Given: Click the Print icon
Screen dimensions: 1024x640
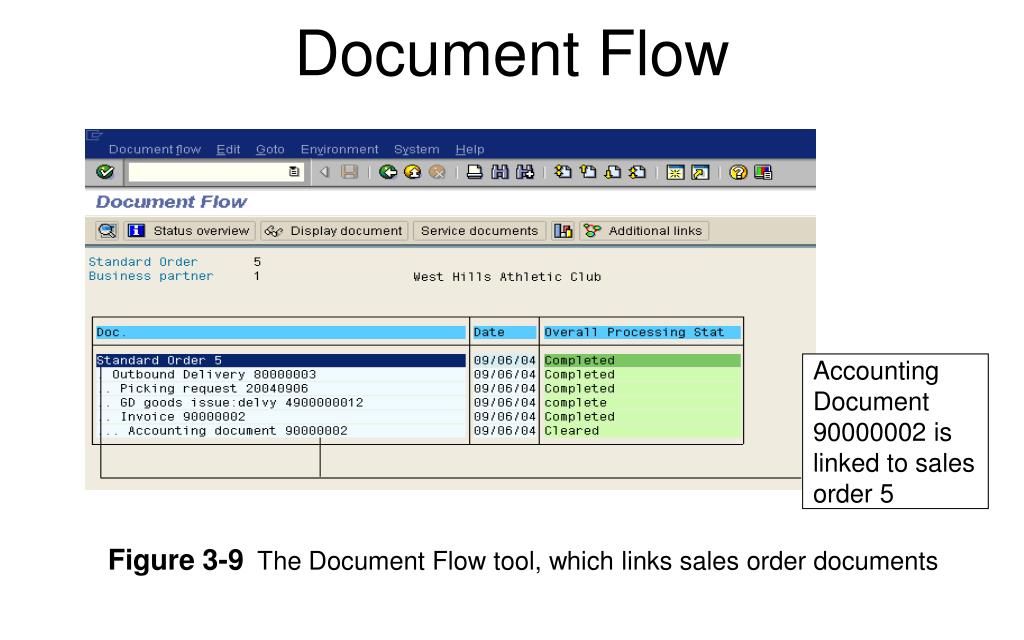Looking at the screenshot, I should pos(475,172).
